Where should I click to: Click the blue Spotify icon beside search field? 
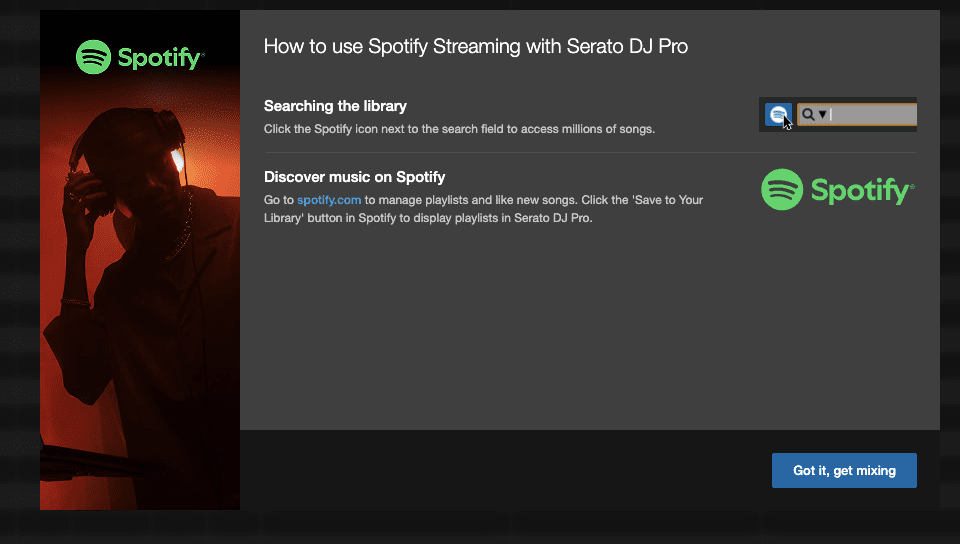click(777, 114)
